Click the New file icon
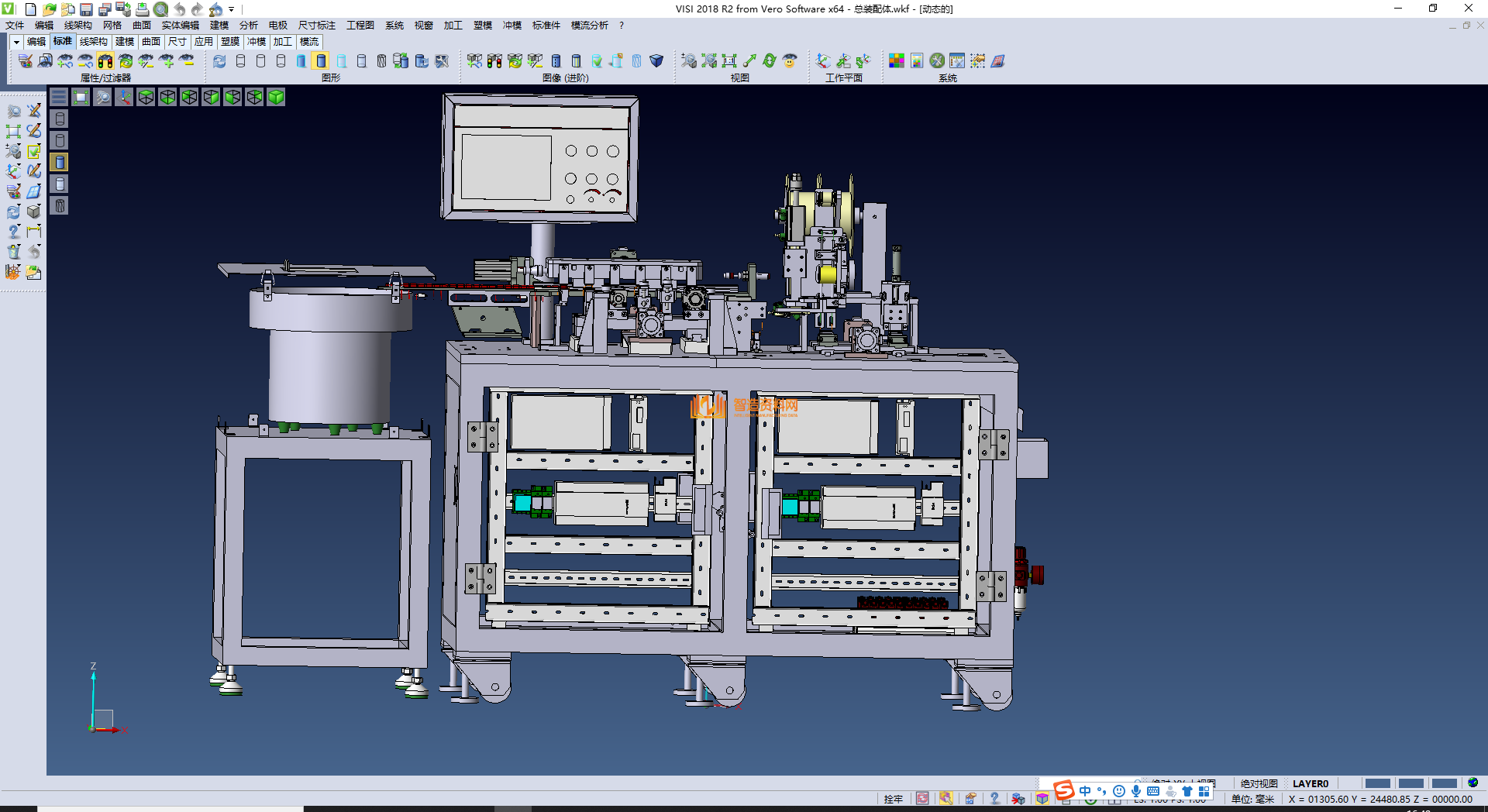The width and height of the screenshot is (1488, 812). (31, 9)
